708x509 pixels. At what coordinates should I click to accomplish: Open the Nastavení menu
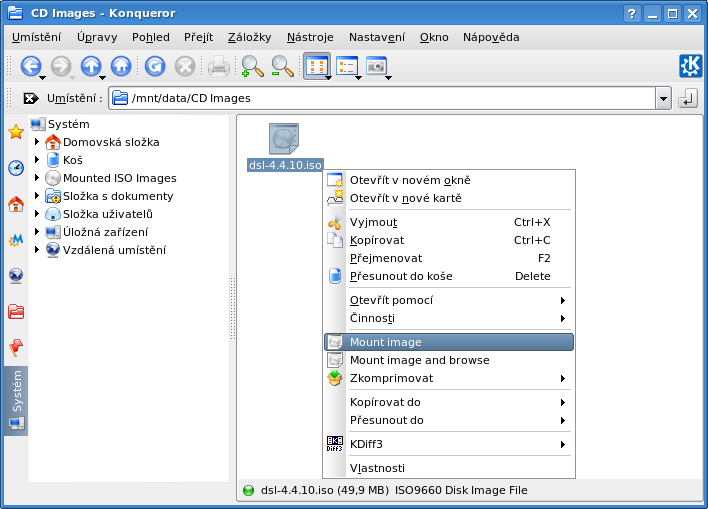coord(377,37)
